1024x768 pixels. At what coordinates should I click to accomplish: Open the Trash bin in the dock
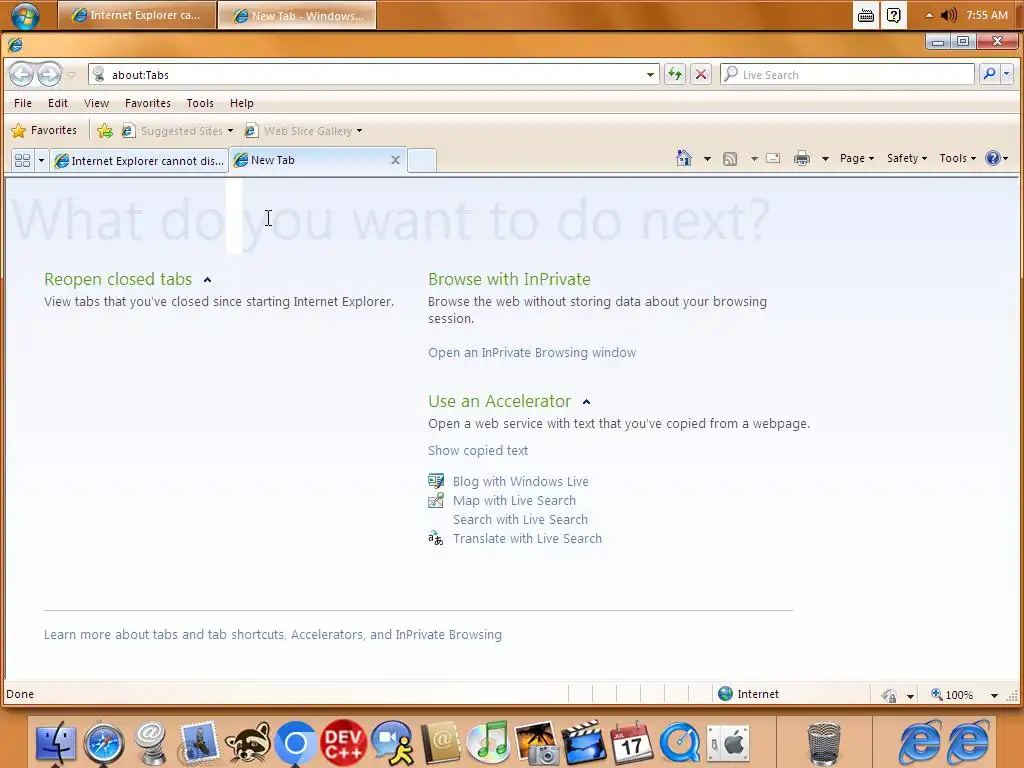tap(824, 743)
